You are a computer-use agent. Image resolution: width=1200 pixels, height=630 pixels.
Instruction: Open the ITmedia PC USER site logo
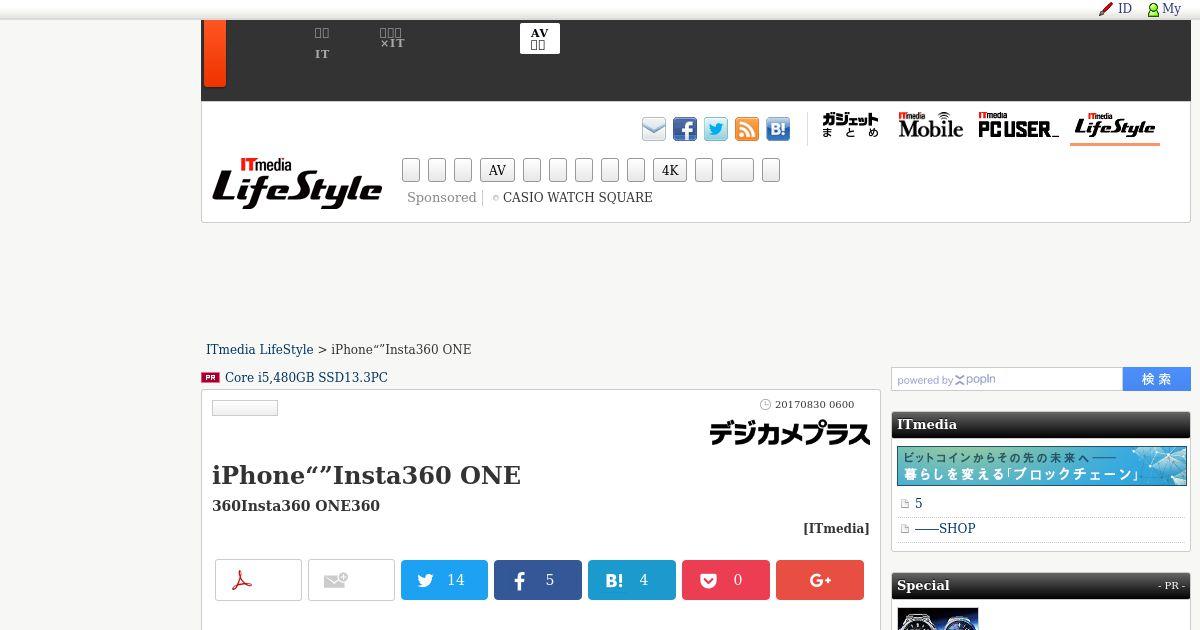tap(1018, 125)
